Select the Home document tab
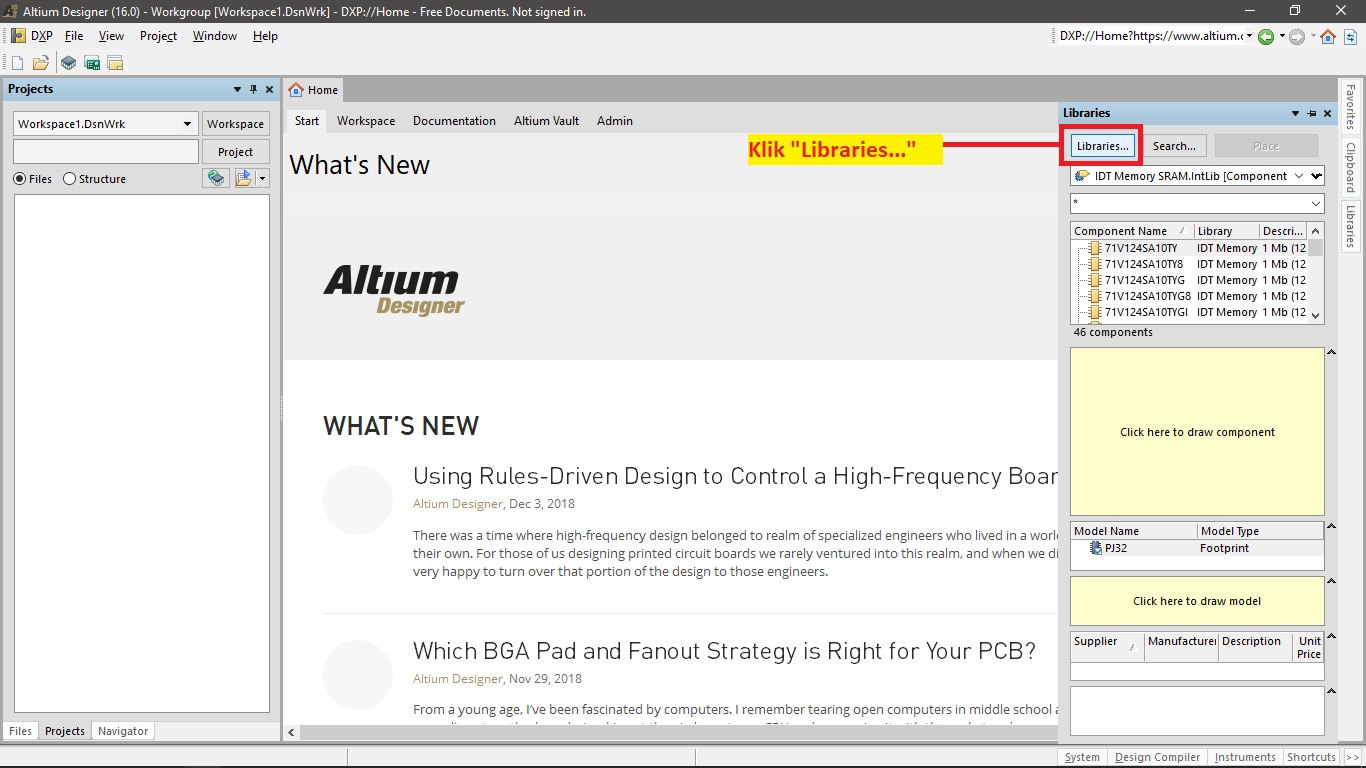This screenshot has height=768, width=1366. click(314, 90)
